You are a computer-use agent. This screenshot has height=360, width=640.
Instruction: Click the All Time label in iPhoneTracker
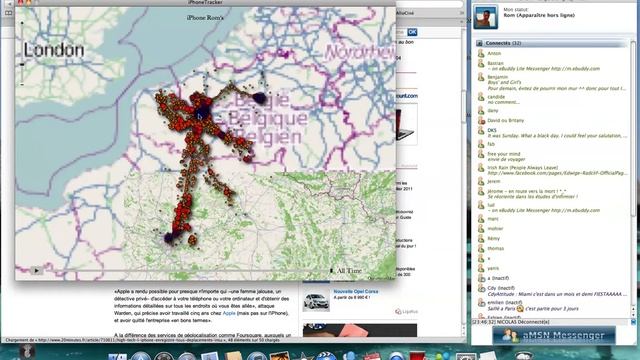click(349, 271)
